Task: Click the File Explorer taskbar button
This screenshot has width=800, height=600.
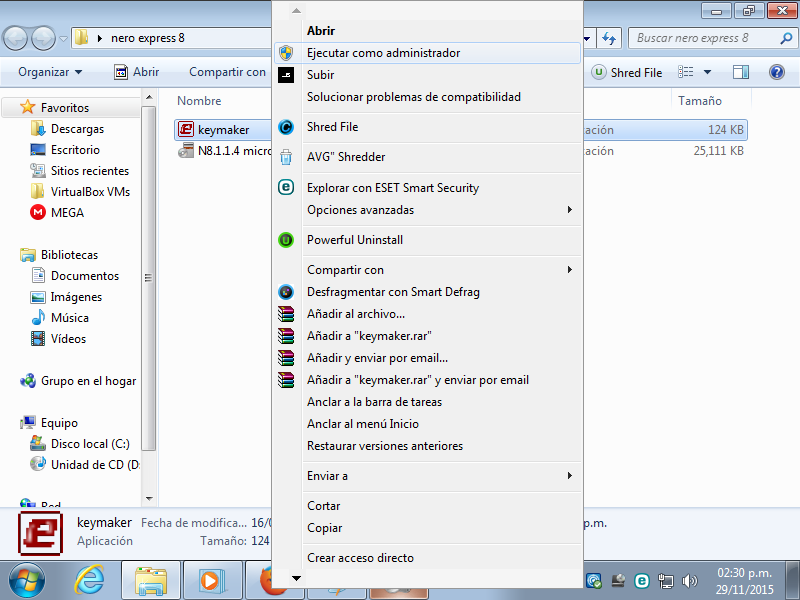Action: [x=151, y=581]
